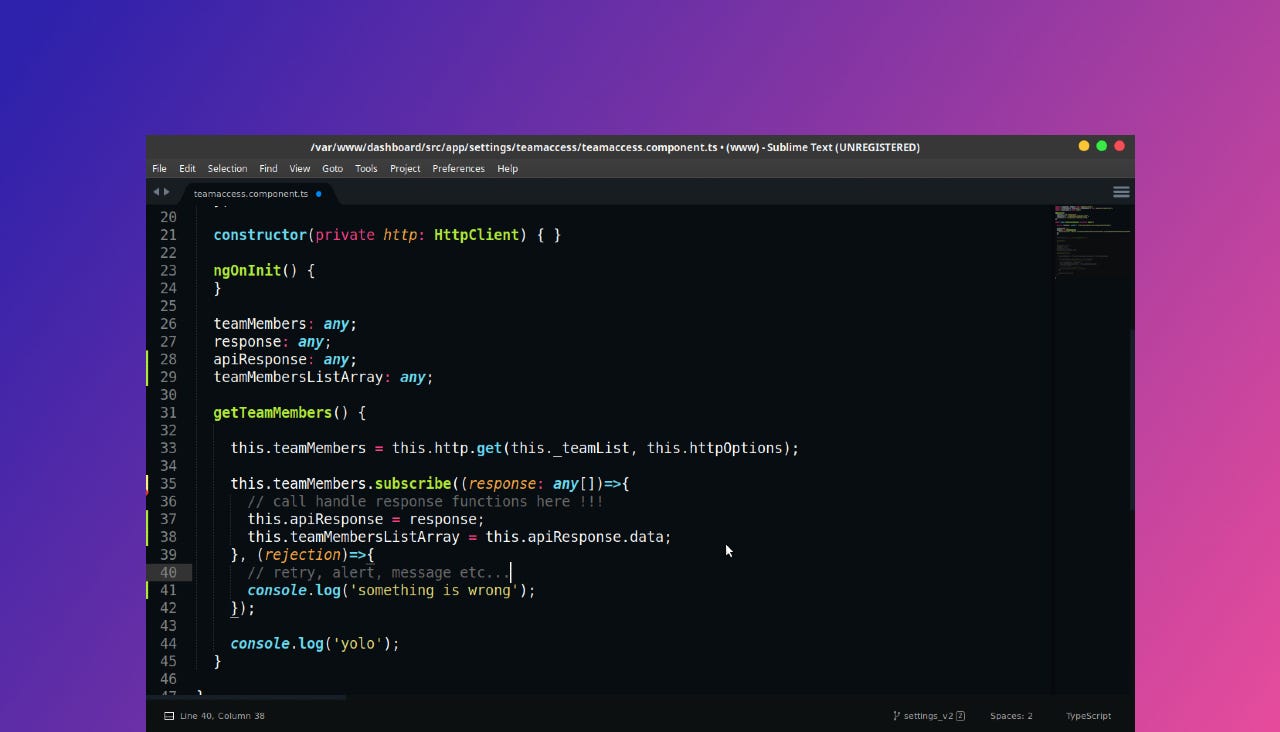Click the comment 'call handle response functions here'
Image resolution: width=1280 pixels, height=732 pixels.
425,502
